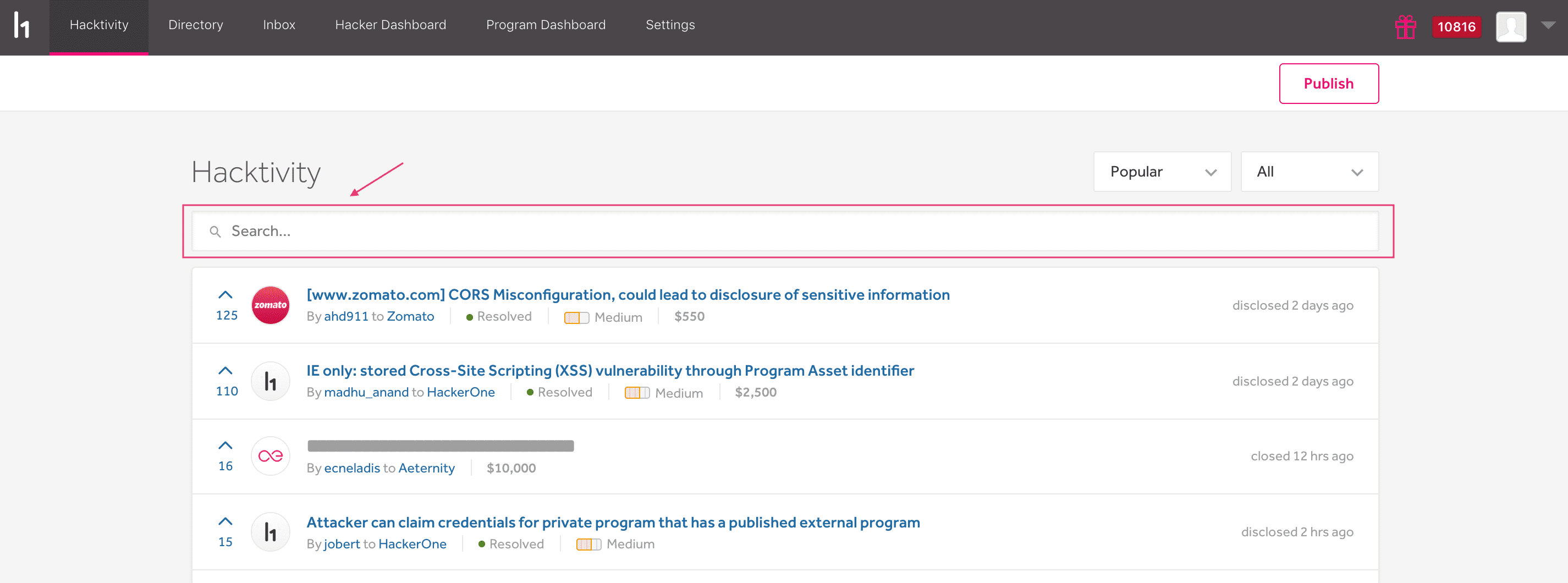Click the HackerOne logo in navbar
Image resolution: width=1568 pixels, height=583 pixels.
coord(22,25)
